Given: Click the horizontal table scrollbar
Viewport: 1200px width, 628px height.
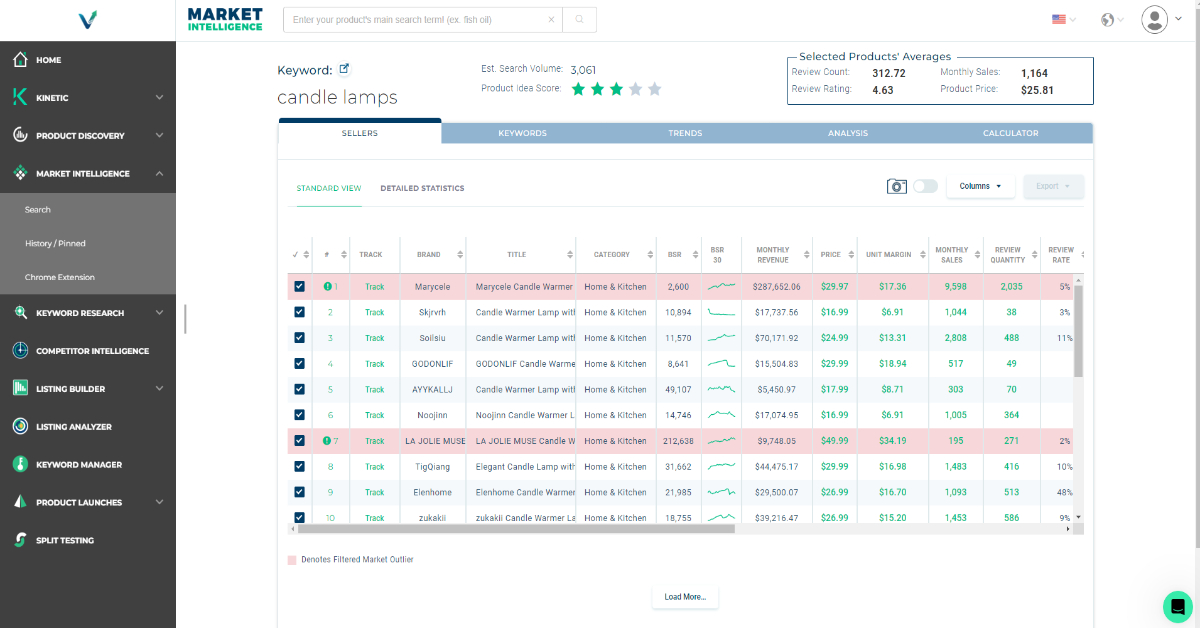Looking at the screenshot, I should 515,529.
